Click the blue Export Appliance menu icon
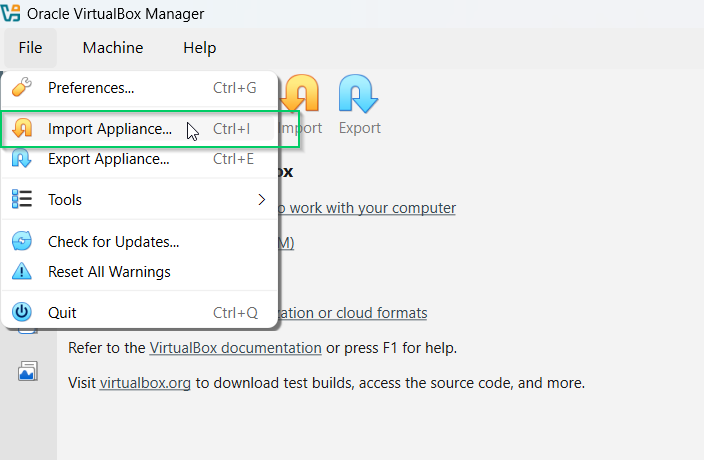 click(21, 158)
